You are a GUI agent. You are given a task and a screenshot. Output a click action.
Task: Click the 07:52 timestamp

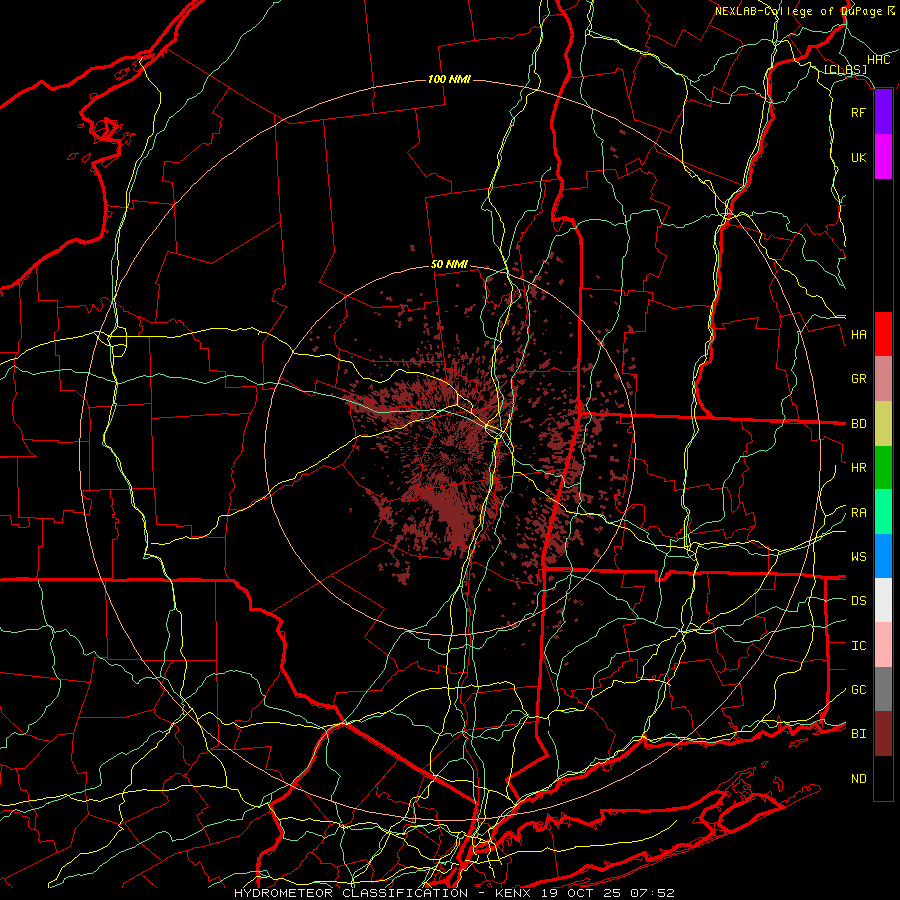coord(655,893)
